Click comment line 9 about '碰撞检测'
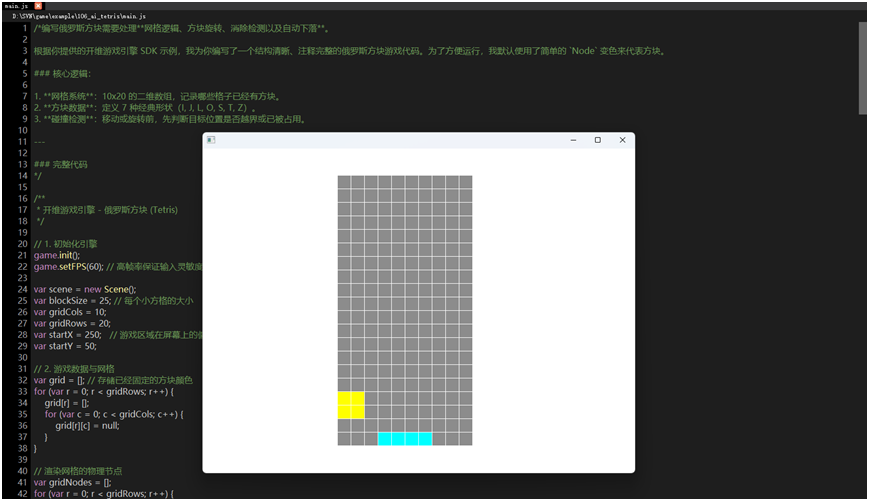The height and width of the screenshot is (501, 869). pos(170,119)
